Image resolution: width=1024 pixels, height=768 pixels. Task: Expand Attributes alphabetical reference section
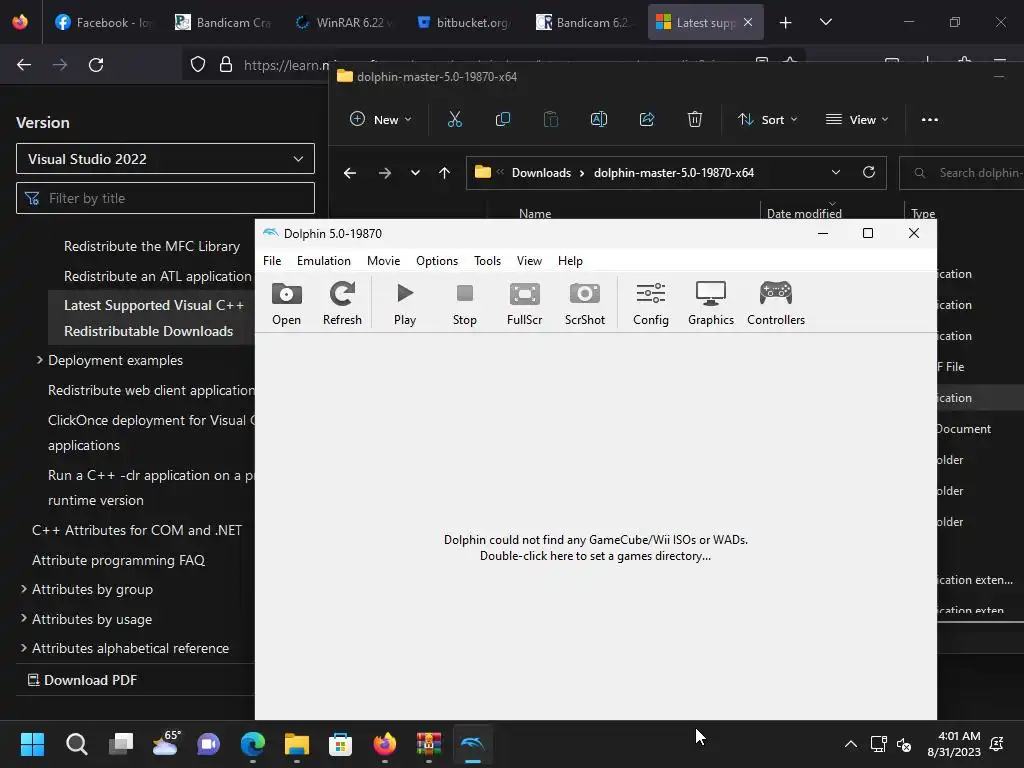[x=24, y=648]
